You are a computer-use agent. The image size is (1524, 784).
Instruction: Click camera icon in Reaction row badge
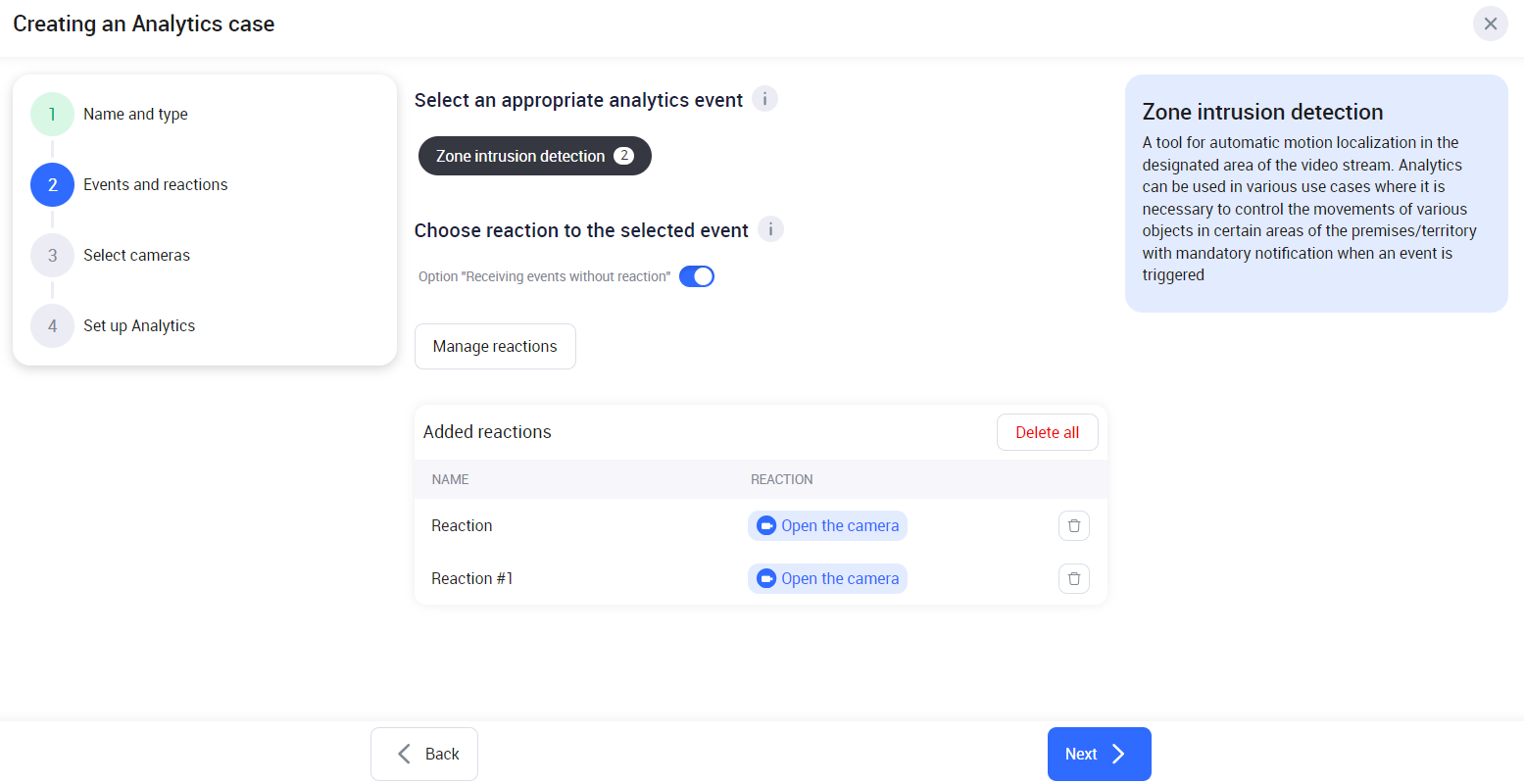[x=766, y=526]
